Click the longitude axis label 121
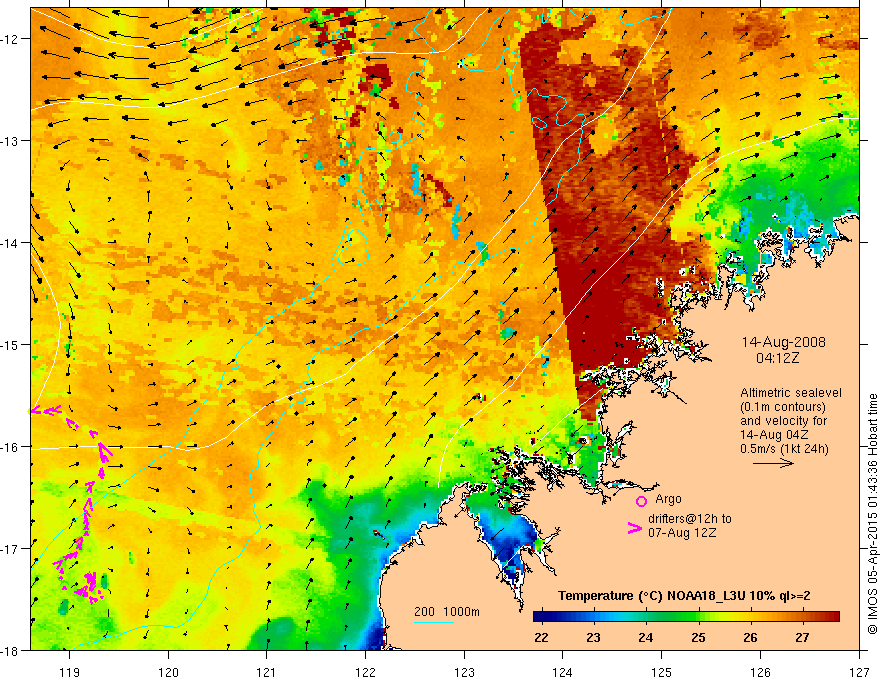 [x=267, y=672]
